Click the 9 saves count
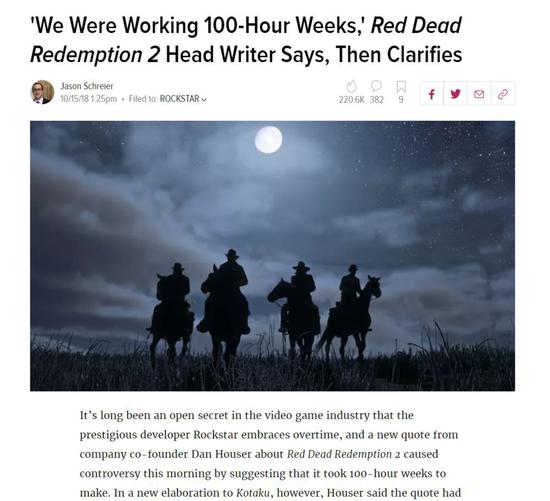The height and width of the screenshot is (501, 550). (401, 100)
